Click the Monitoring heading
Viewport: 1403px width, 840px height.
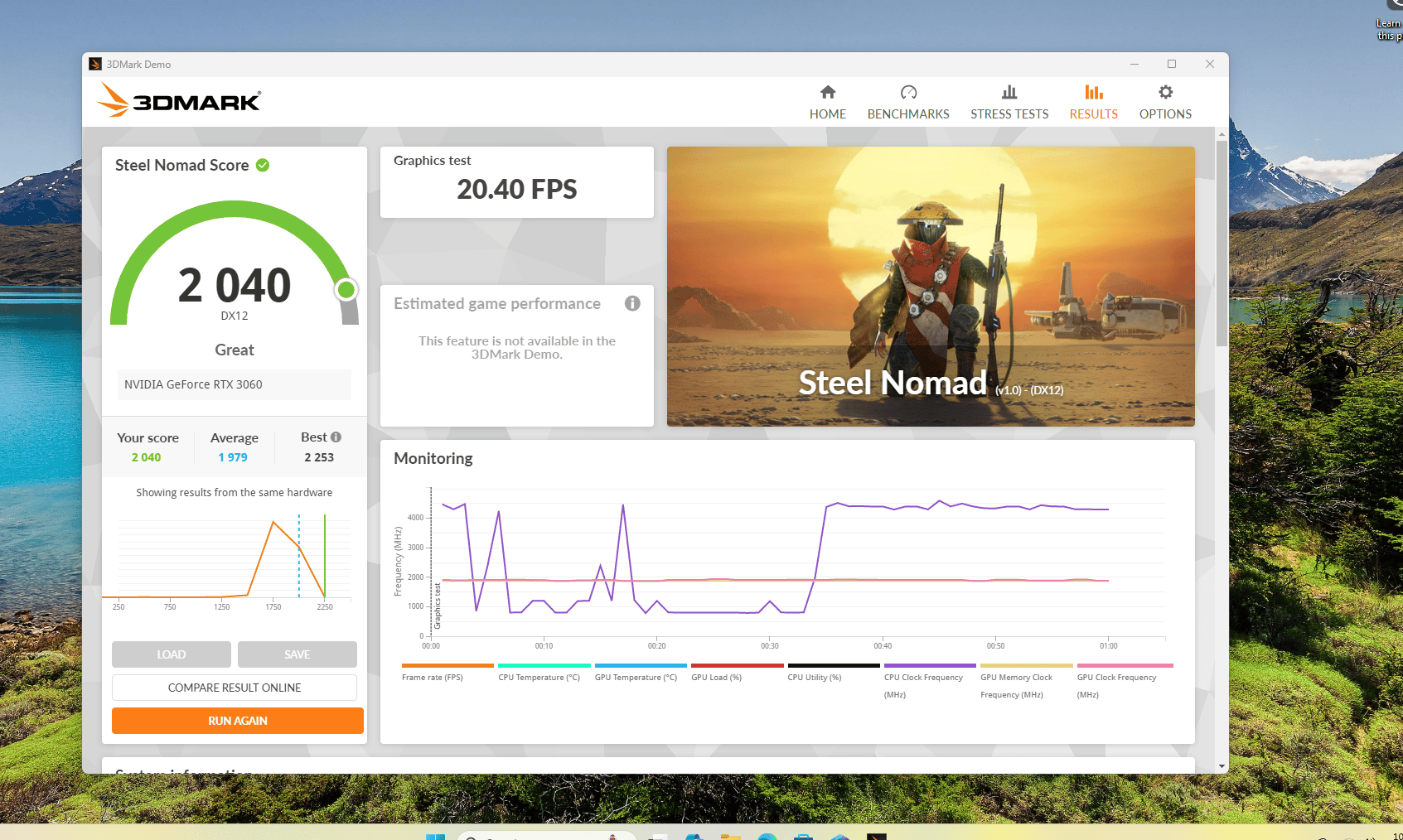(433, 458)
